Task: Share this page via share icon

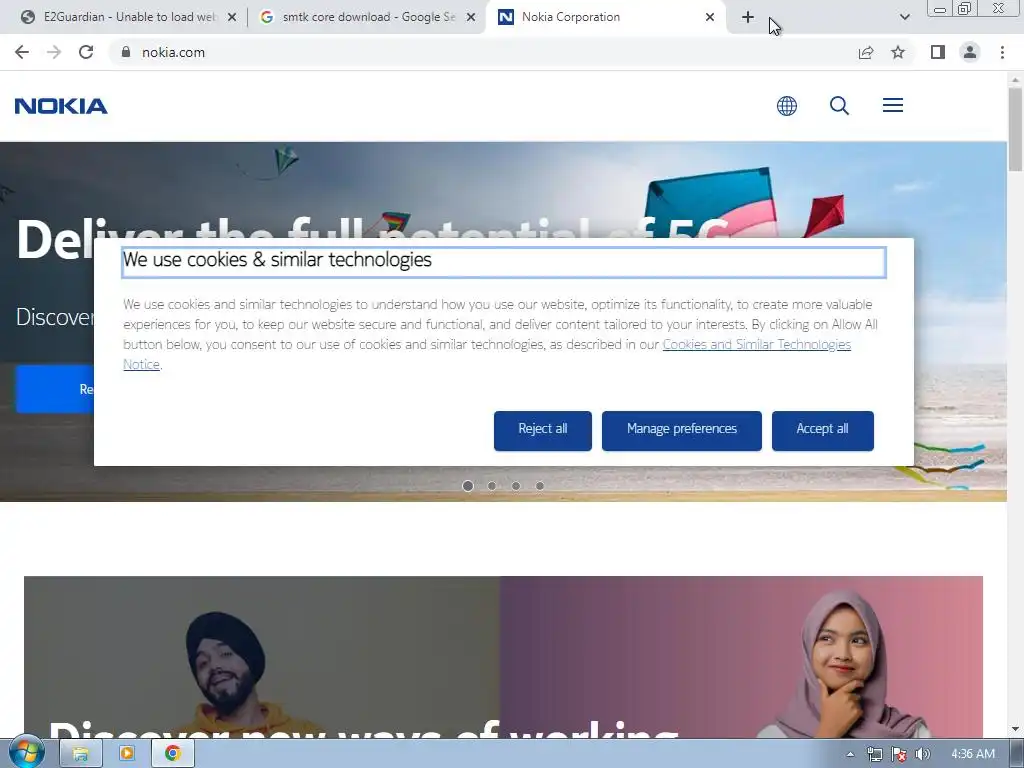Action: click(866, 52)
